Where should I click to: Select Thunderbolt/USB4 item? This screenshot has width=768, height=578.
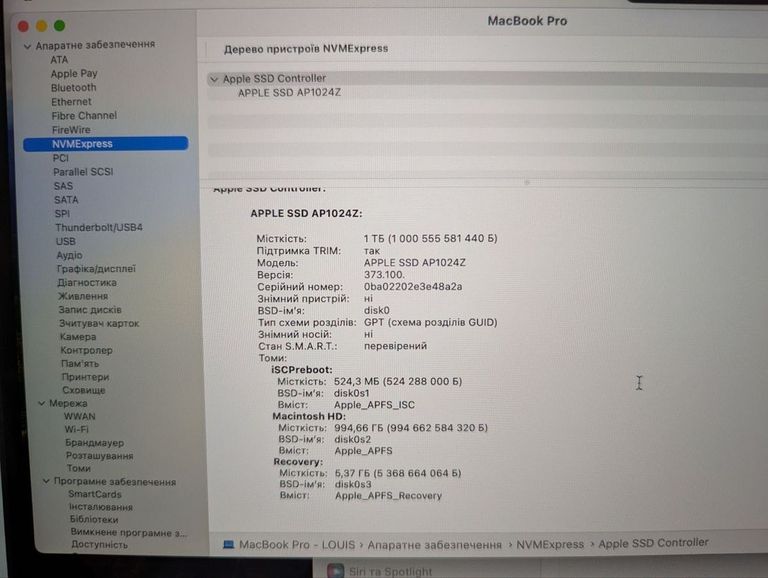tap(99, 228)
